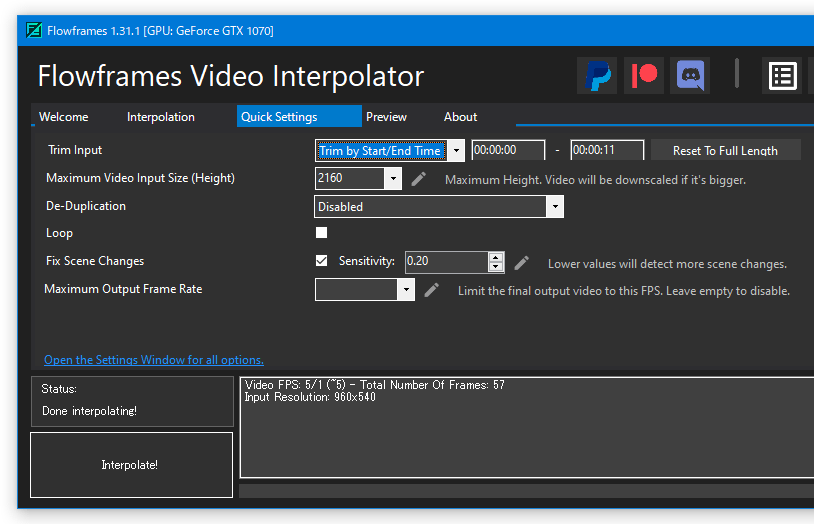Open the list view icon at top right
Viewport: 814px width, 524px height.
(x=782, y=76)
